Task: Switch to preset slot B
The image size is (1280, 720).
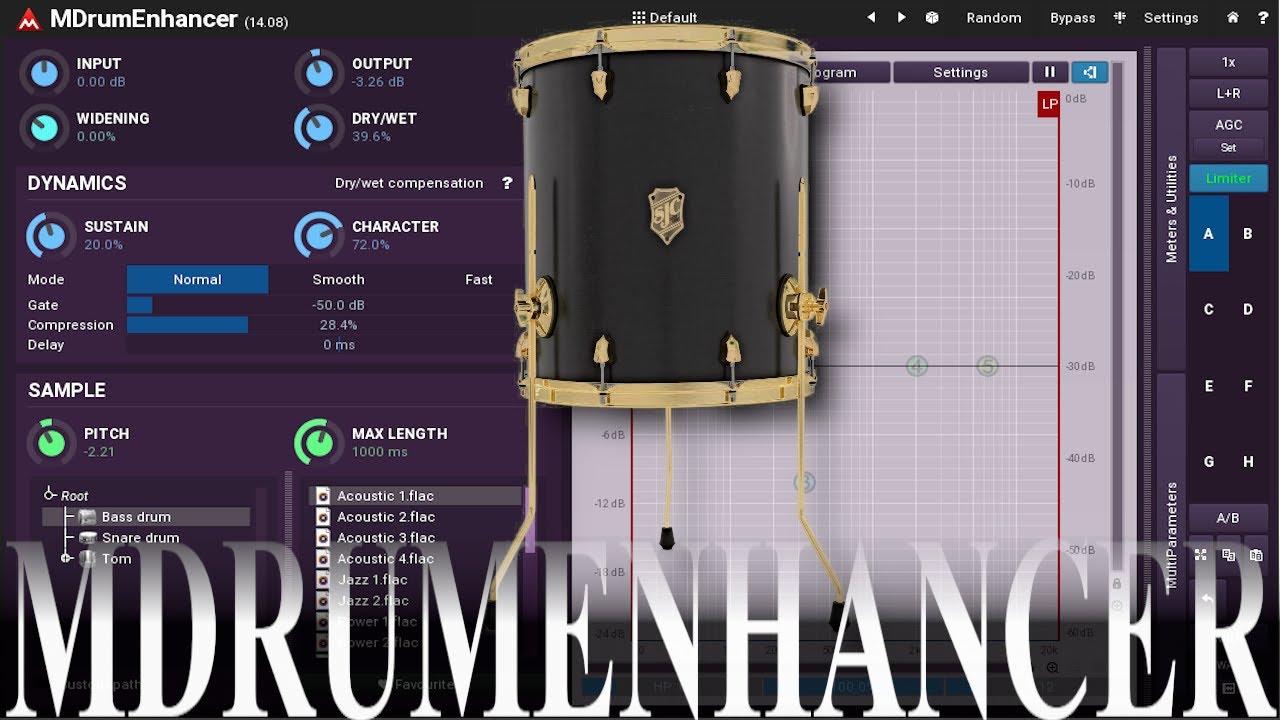Action: coord(1248,234)
